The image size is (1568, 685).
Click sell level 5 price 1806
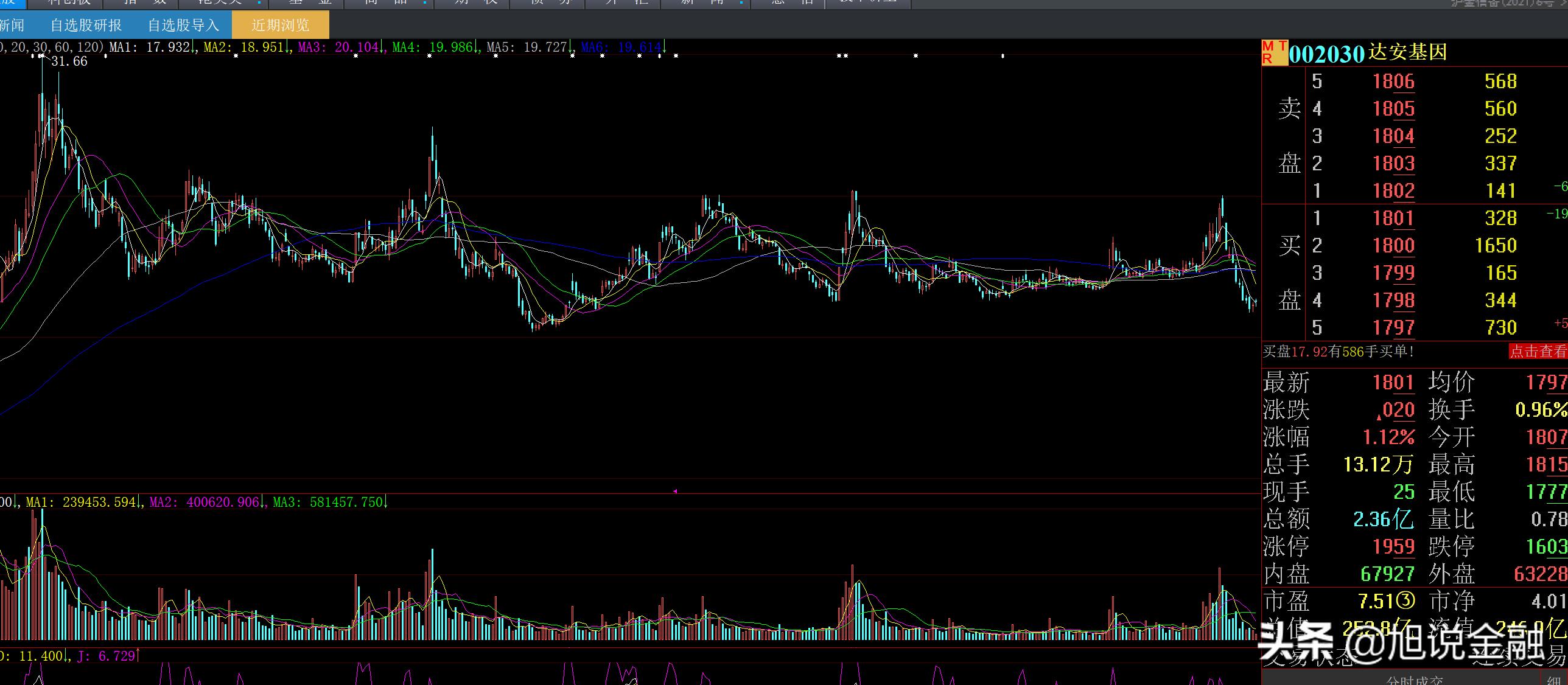coord(1393,82)
